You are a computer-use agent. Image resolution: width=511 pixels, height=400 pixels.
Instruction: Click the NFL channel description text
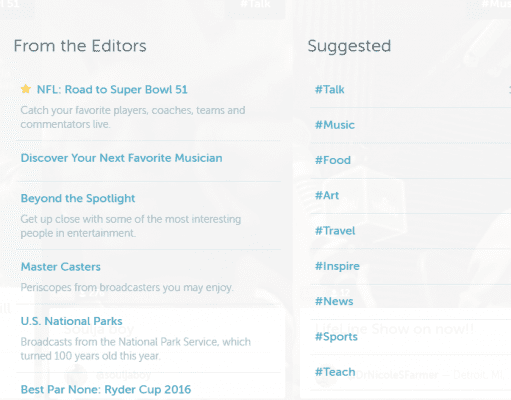pyautogui.click(x=133, y=117)
